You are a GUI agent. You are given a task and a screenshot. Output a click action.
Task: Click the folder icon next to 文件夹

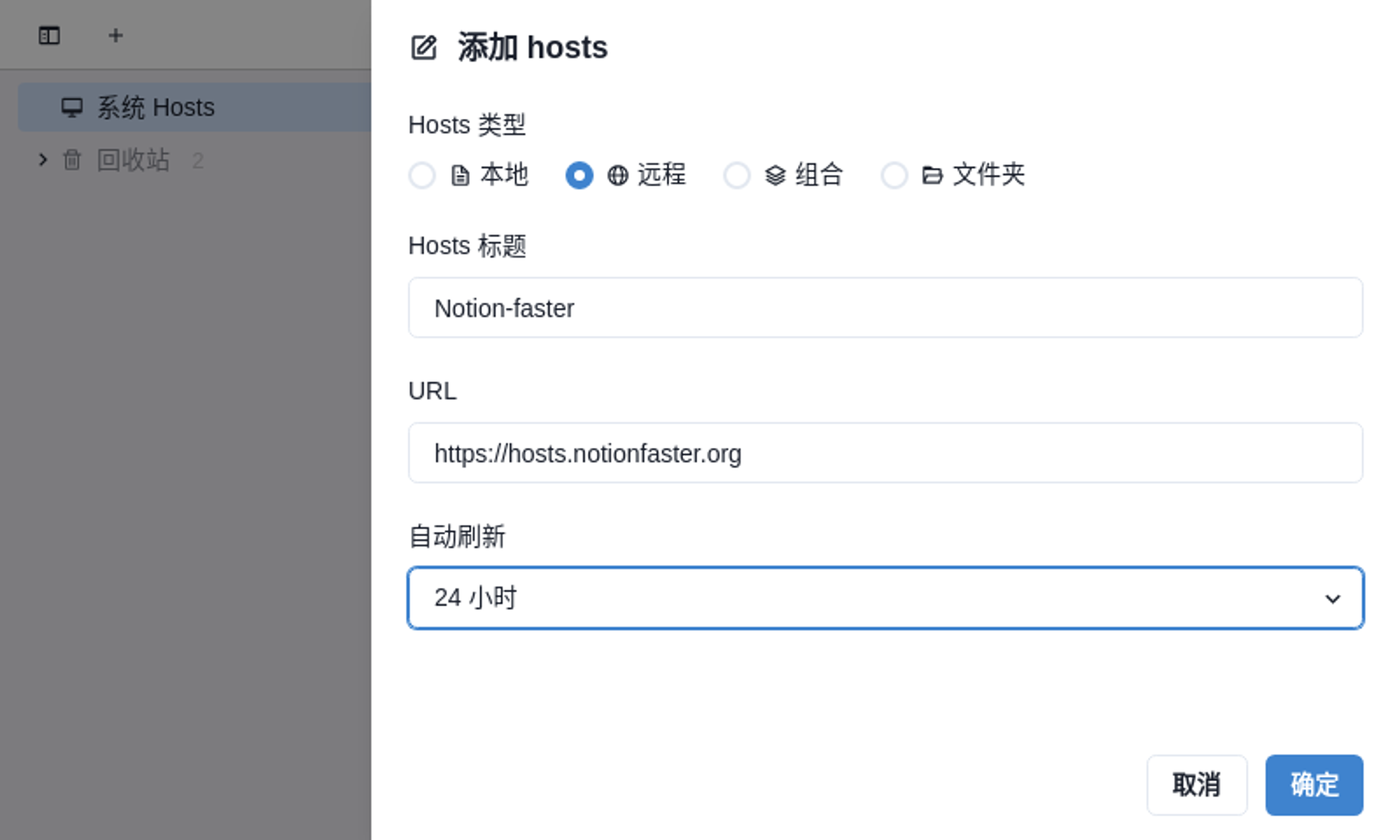coord(932,175)
